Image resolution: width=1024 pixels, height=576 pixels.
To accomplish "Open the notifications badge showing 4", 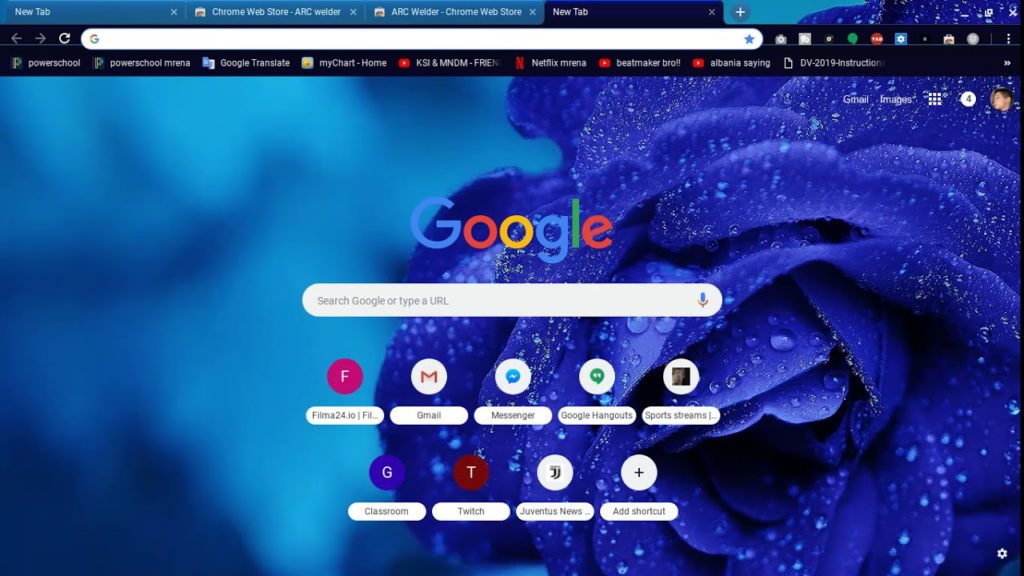I will click(968, 99).
